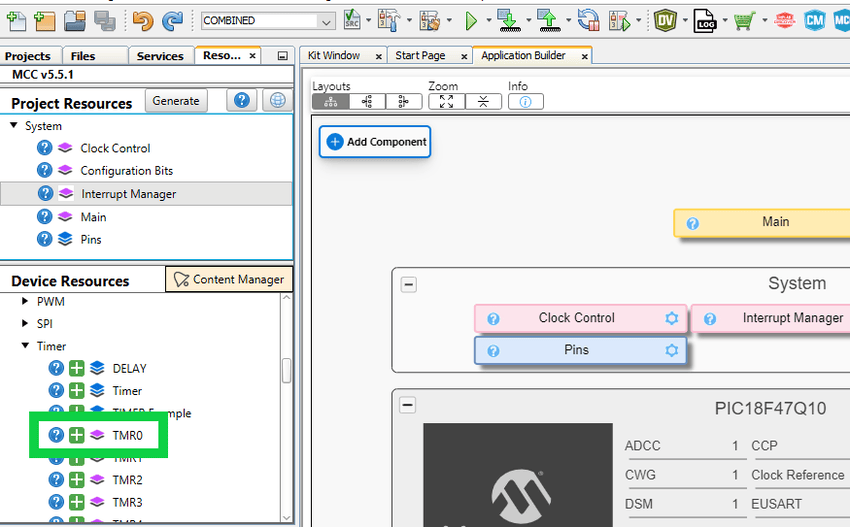Click the gear icon on Pins block
Viewport: 850px width, 527px height.
[672, 350]
